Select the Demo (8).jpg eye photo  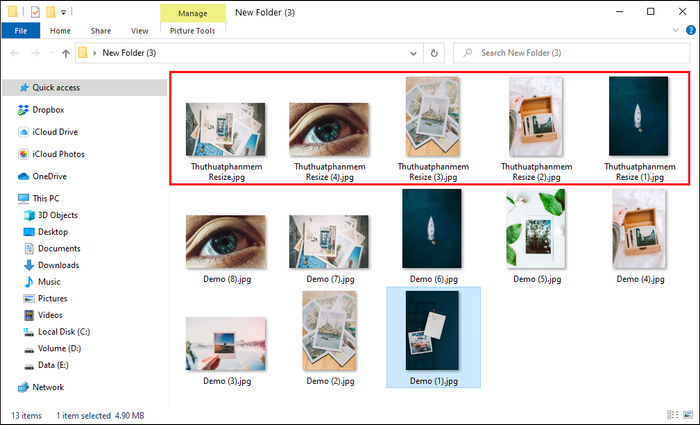click(226, 242)
